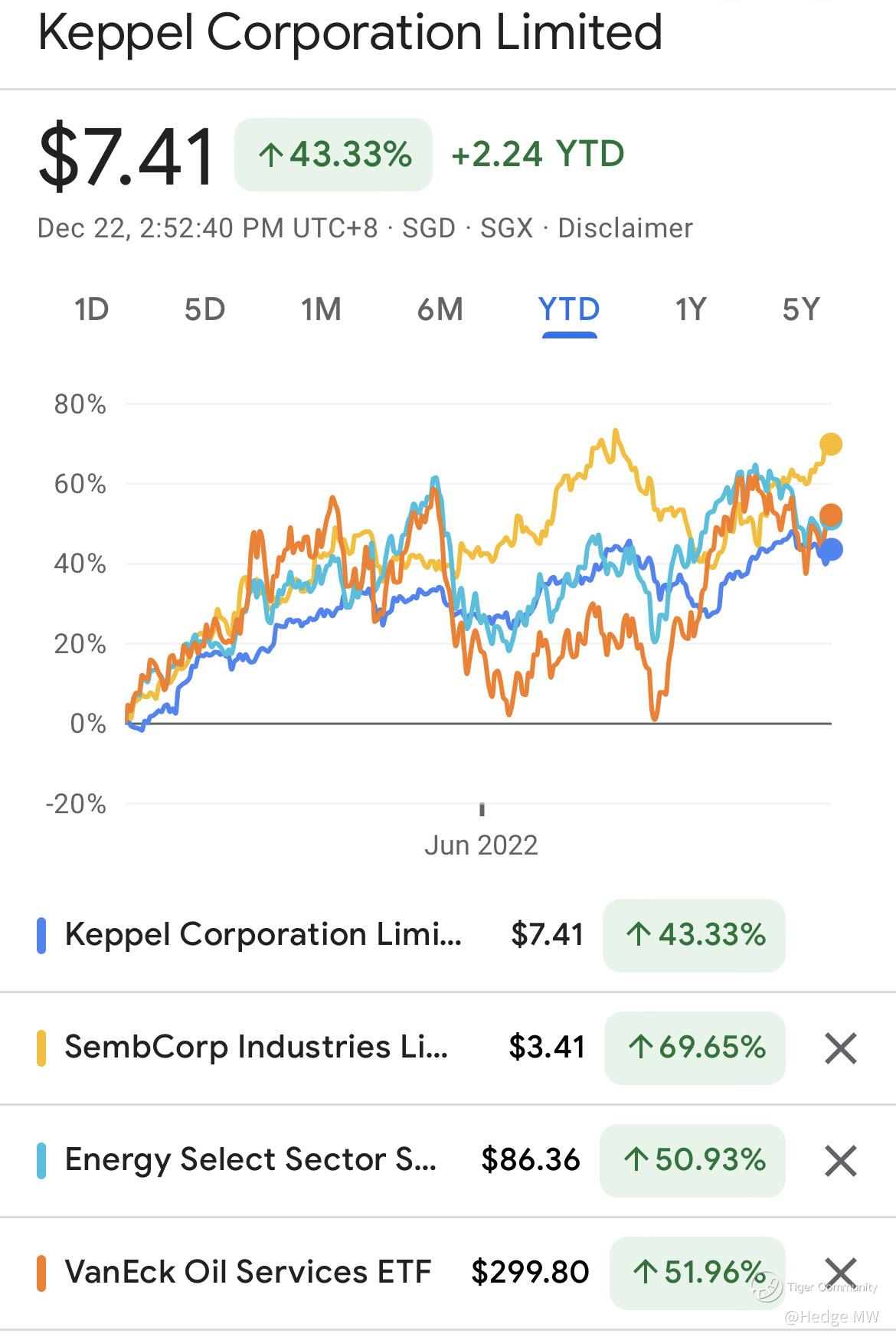The image size is (896, 1337).
Task: Open VanEck Oil Services ETF name
Action: pos(248,1273)
